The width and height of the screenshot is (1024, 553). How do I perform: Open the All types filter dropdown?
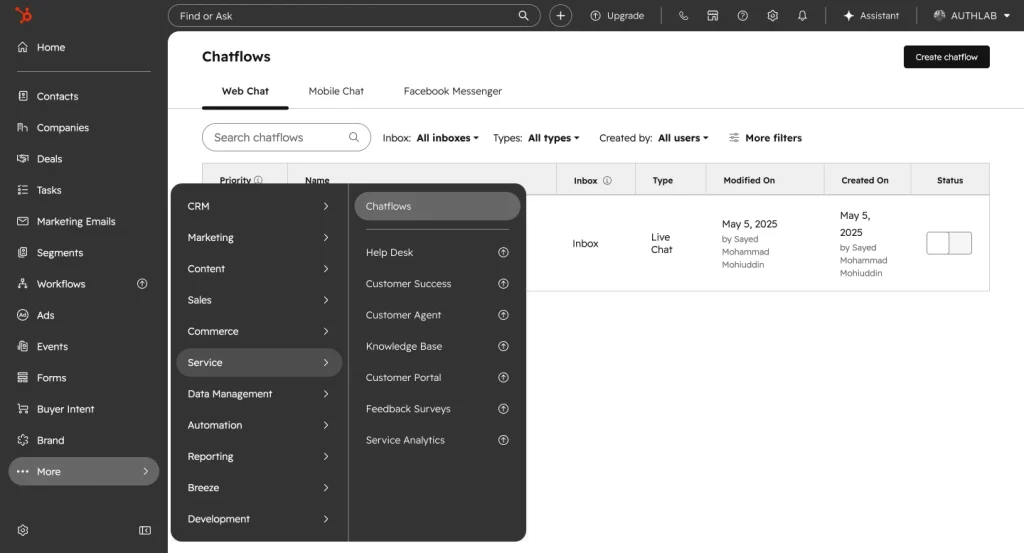pos(553,138)
